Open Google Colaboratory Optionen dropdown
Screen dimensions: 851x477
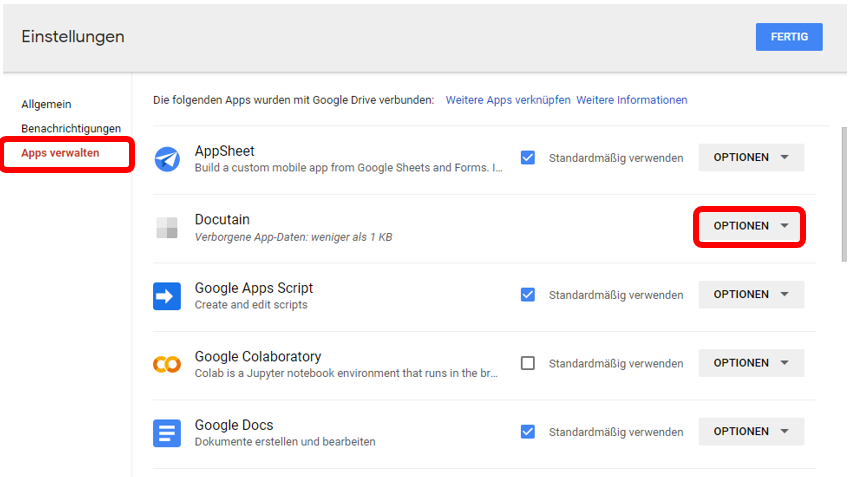click(x=751, y=363)
